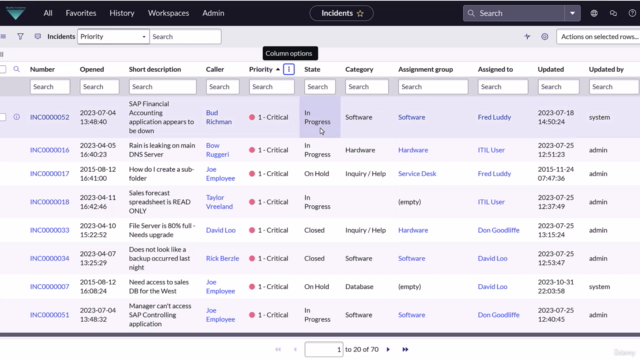Open incident INC0000034
This screenshot has width=640, height=360.
click(49, 258)
